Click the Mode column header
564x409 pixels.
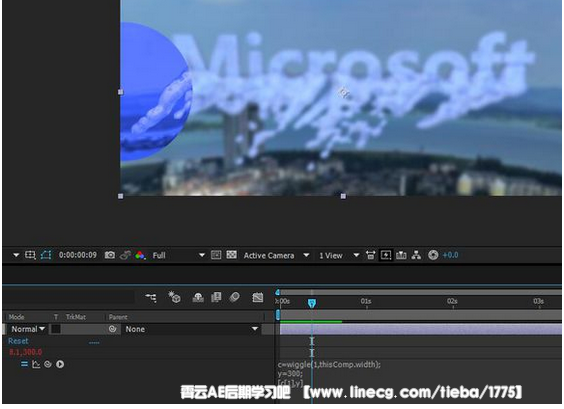click(17, 317)
